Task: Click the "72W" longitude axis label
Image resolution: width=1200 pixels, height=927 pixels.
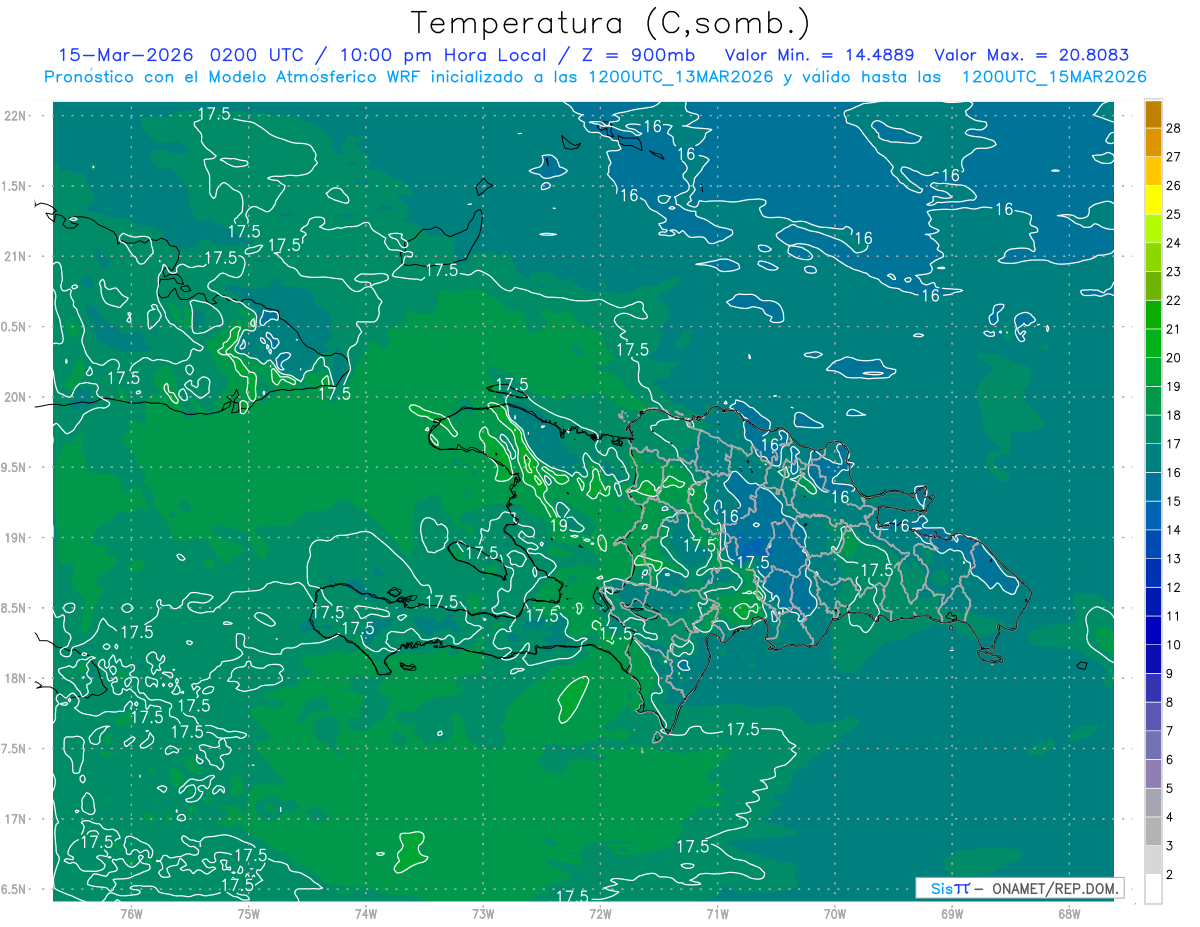Action: [600, 914]
